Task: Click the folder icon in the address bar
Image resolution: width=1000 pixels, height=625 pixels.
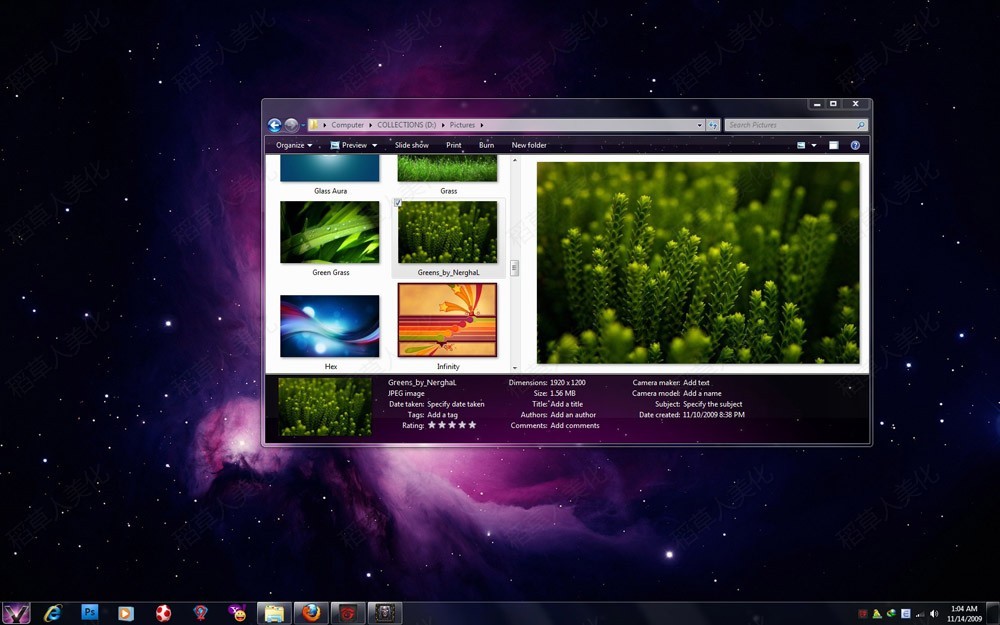Action: coord(314,125)
